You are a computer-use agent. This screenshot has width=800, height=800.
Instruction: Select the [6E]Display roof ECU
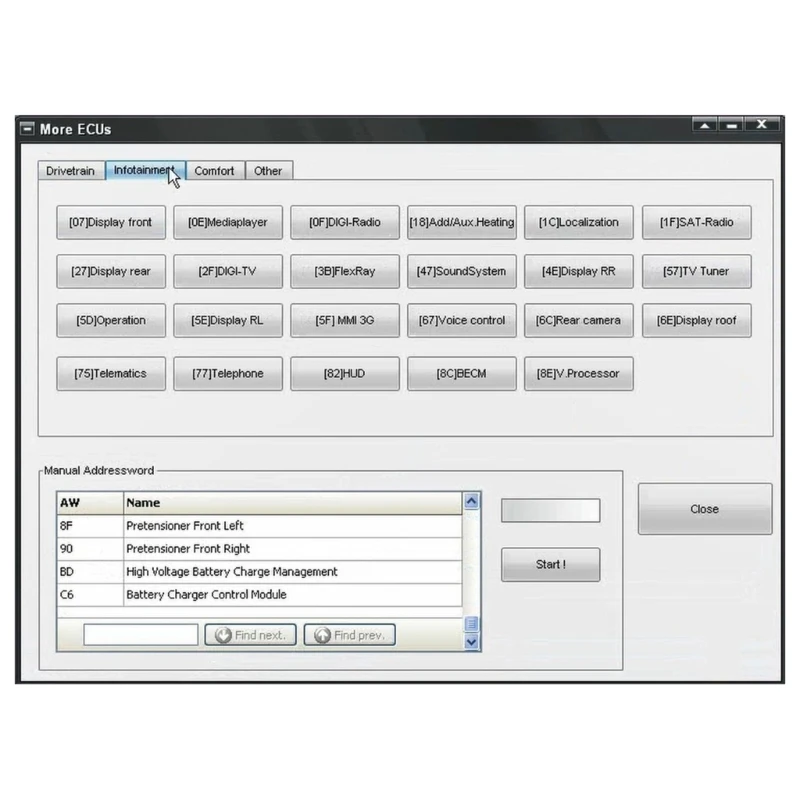click(696, 320)
